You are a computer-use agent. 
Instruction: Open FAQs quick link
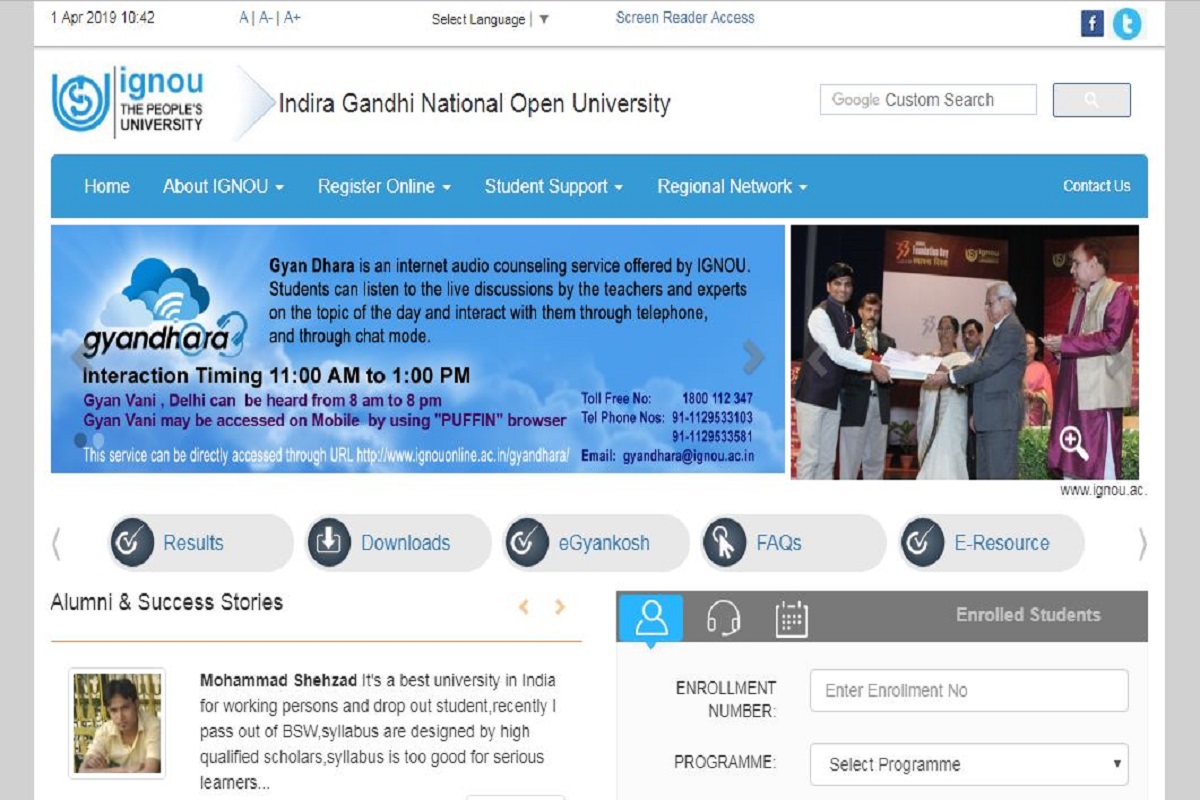[793, 543]
